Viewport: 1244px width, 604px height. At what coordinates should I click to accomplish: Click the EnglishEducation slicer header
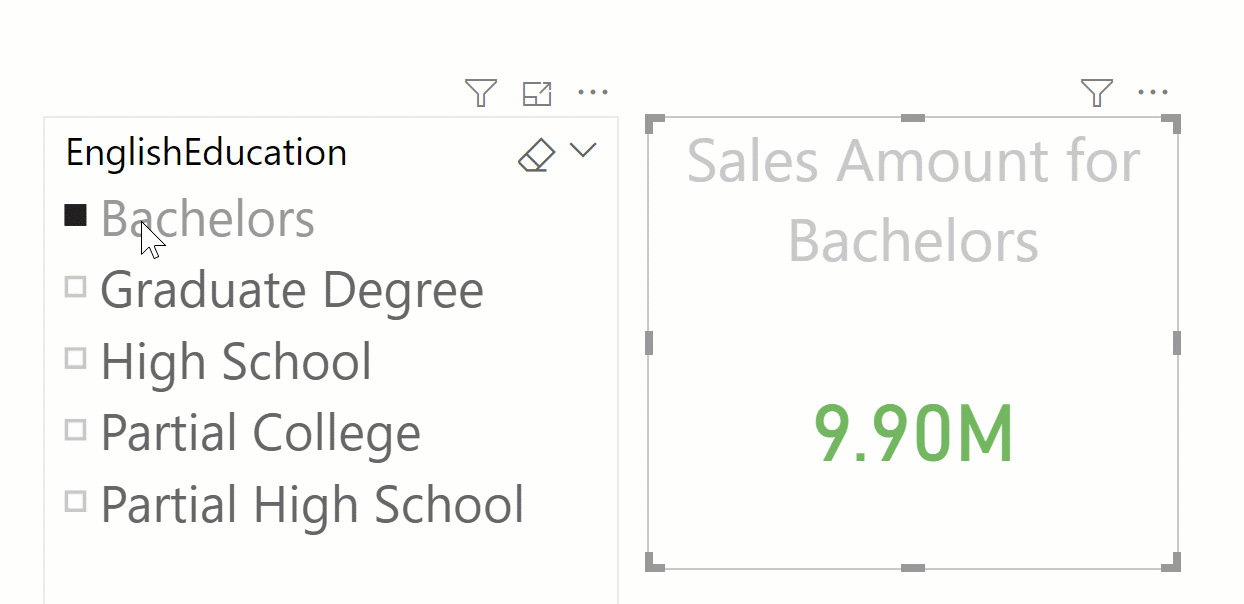point(206,153)
